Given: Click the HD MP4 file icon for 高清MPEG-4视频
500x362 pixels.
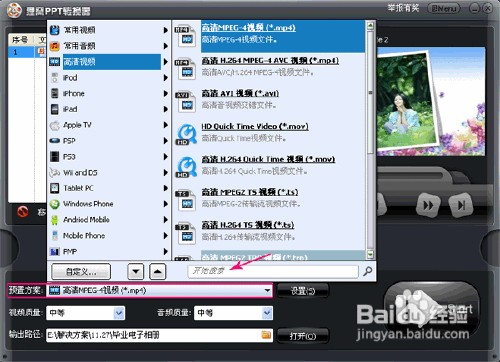Looking at the screenshot, I should (185, 36).
